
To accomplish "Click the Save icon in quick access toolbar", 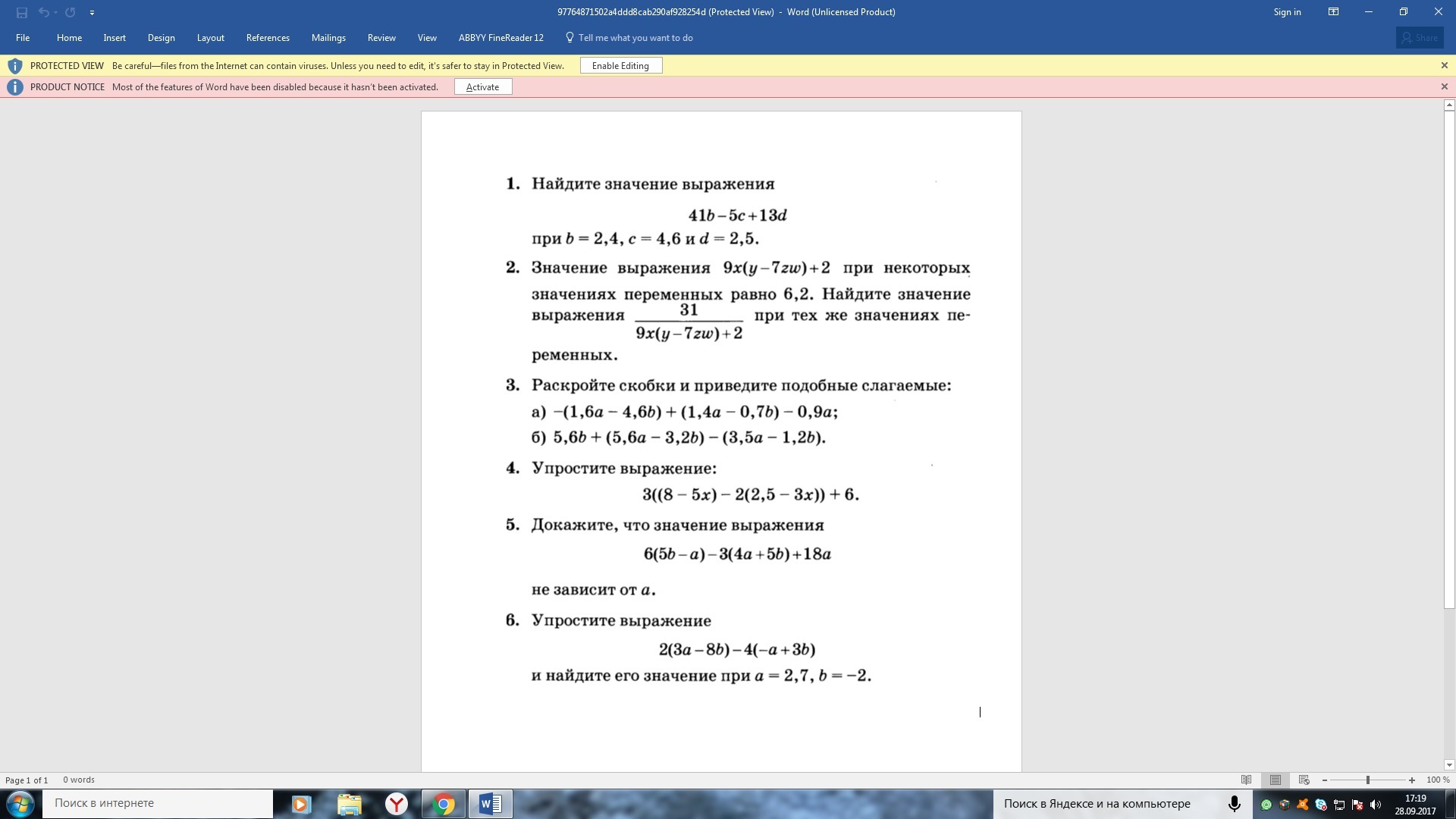I will coord(21,12).
